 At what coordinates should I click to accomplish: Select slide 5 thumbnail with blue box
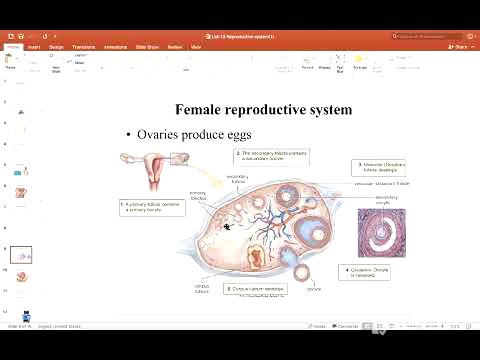click(x=21, y=172)
